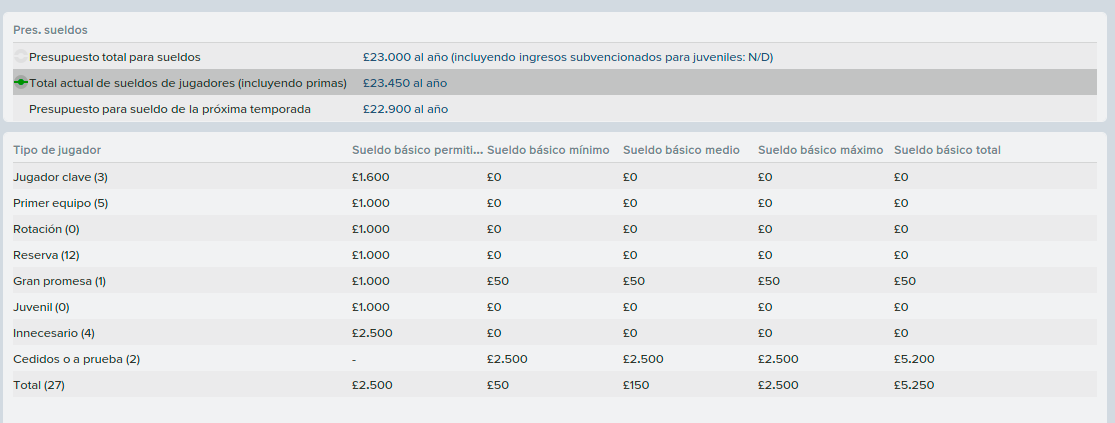Viewport: 1115px width, 423px height.
Task: Select Cedidos o a prueba (2) row
Action: 555,359
